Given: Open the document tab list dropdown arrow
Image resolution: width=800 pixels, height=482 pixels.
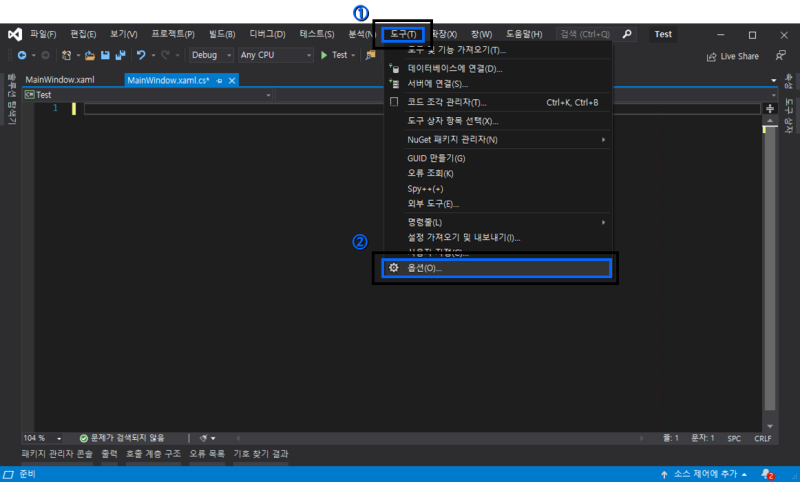Looking at the screenshot, I should pos(773,81).
